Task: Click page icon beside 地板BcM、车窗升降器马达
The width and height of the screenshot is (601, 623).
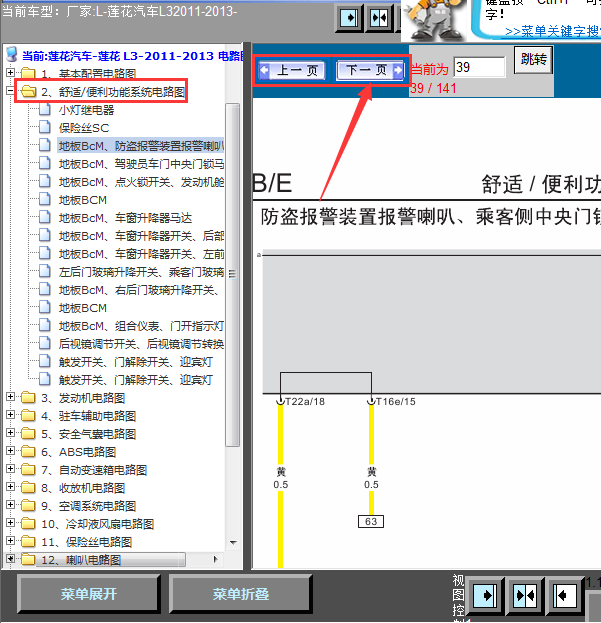Action: click(45, 217)
